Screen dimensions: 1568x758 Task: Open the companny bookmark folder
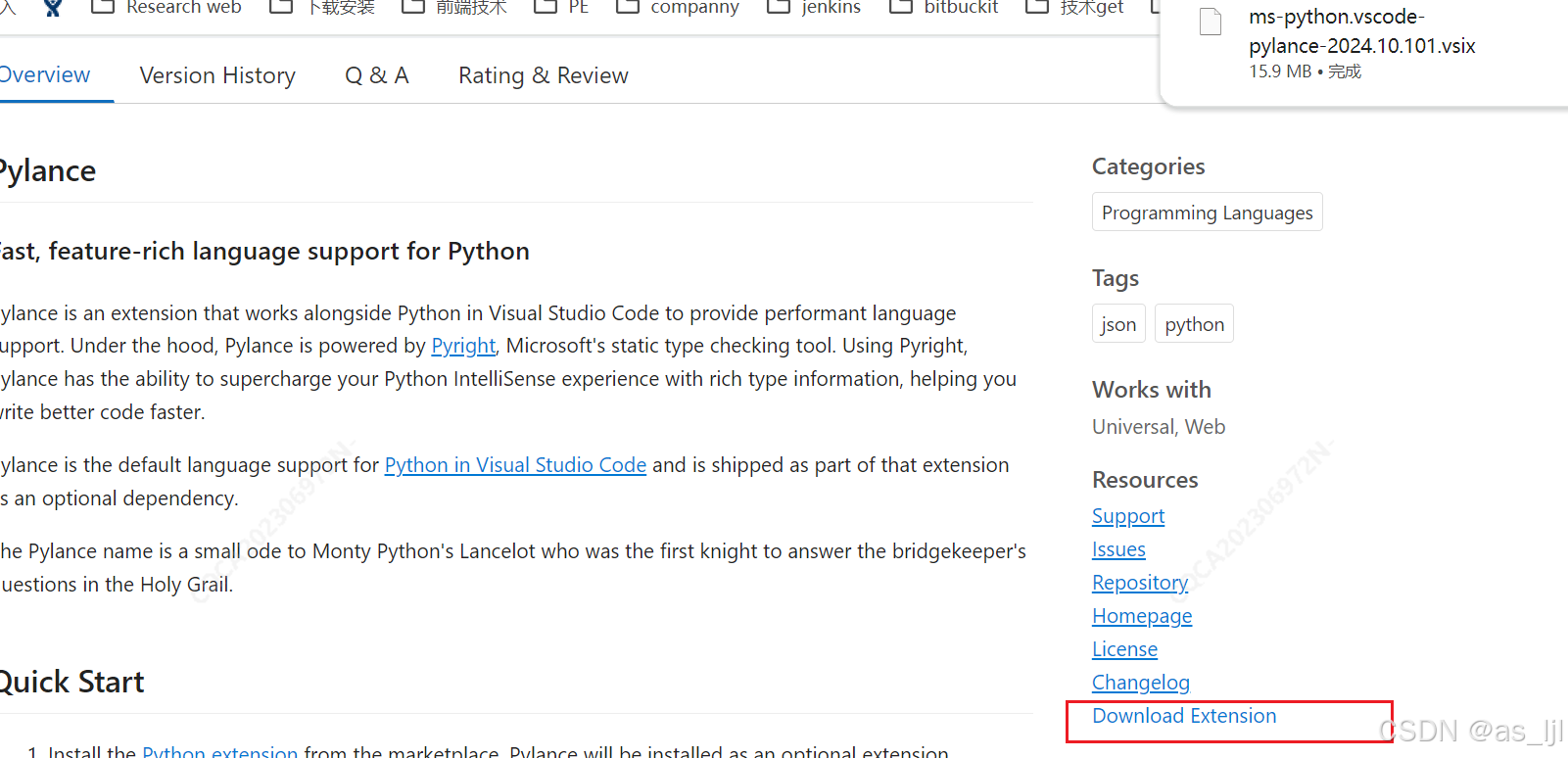coord(677,7)
